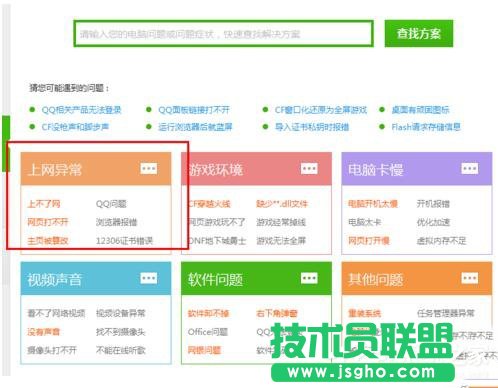The width and height of the screenshot is (498, 388).
Task: Open the DNF地下城勇士 fix
Action: pyautogui.click(x=217, y=241)
